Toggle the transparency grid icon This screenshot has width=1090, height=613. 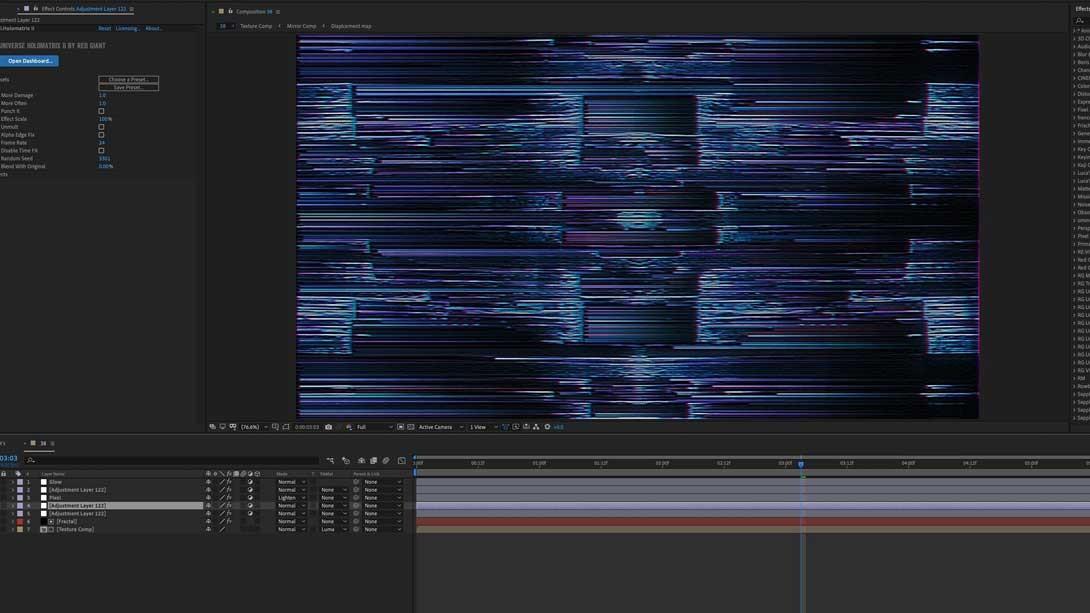click(x=410, y=427)
